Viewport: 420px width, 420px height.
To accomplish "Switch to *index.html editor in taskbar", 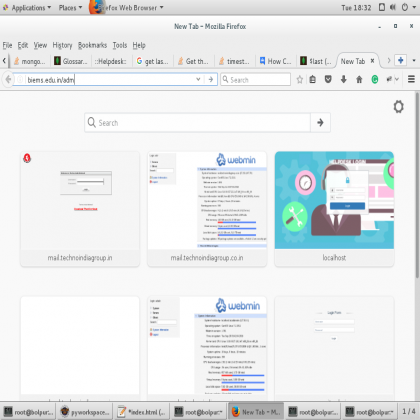I will [x=142, y=412].
